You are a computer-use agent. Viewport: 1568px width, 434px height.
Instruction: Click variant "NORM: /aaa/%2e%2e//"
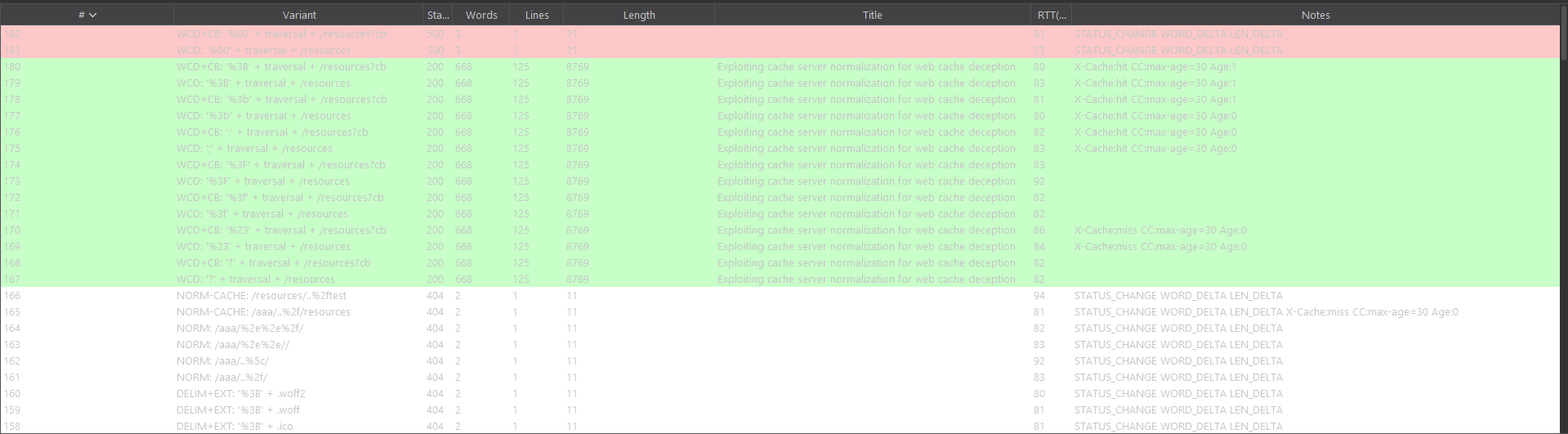[x=233, y=345]
